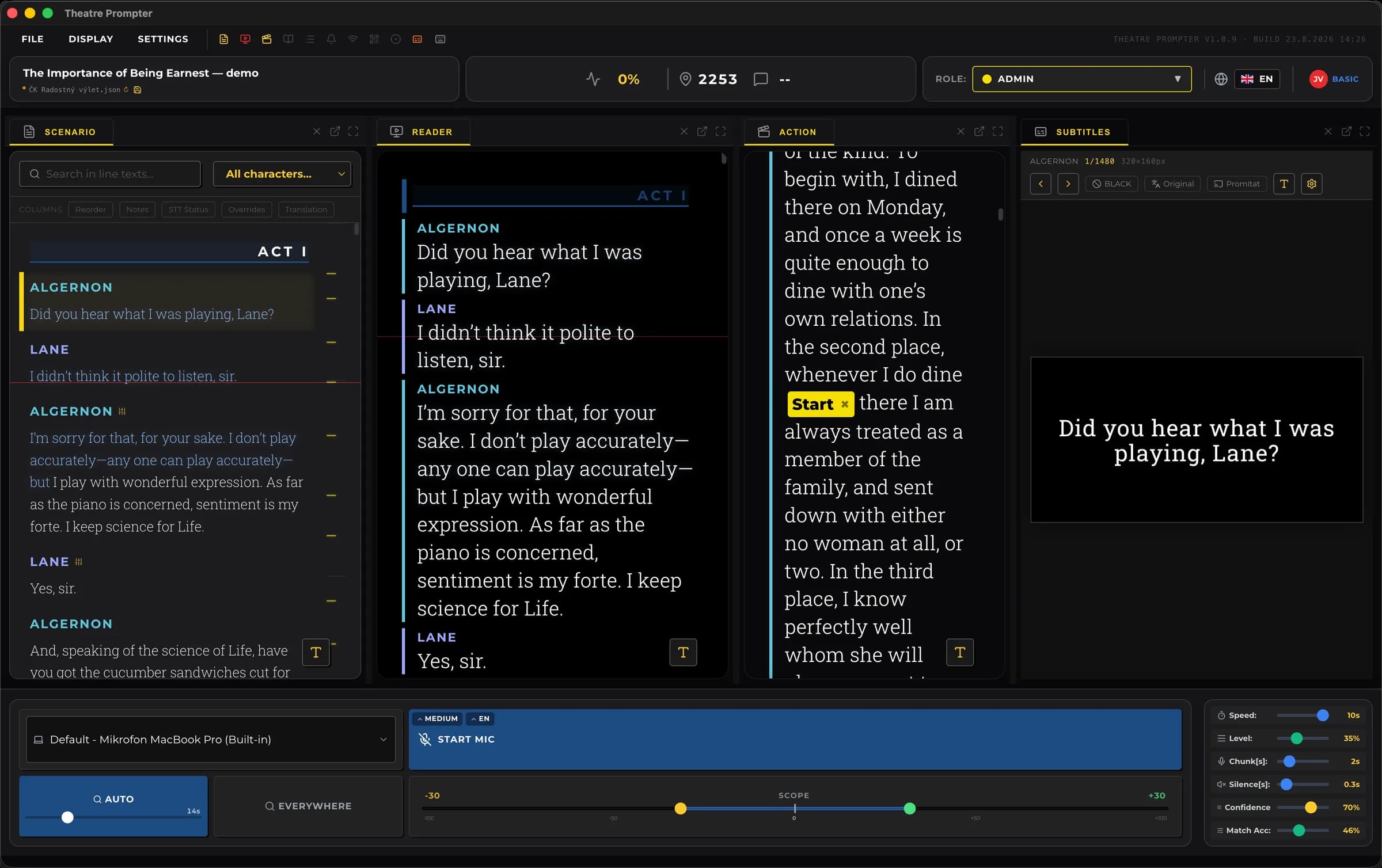Screen dimensions: 1382x868
Task: Click the clapperboard action toolbar icon
Action: pyautogui.click(x=267, y=39)
